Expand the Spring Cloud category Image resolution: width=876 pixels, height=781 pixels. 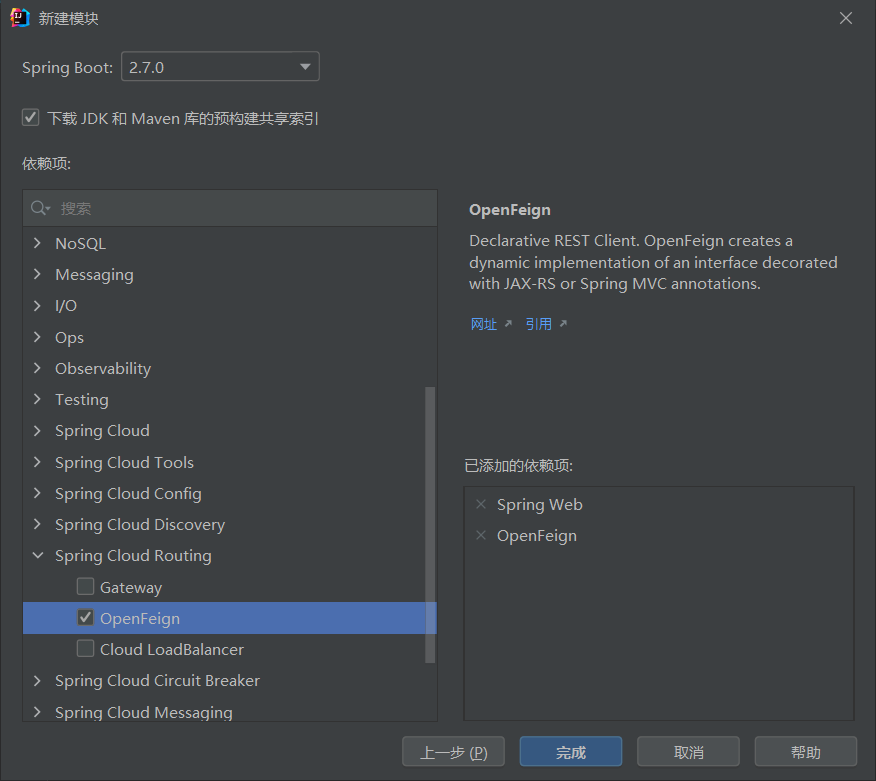tap(37, 431)
